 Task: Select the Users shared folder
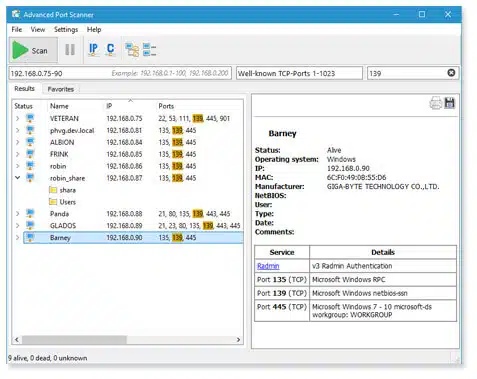pyautogui.click(x=68, y=202)
